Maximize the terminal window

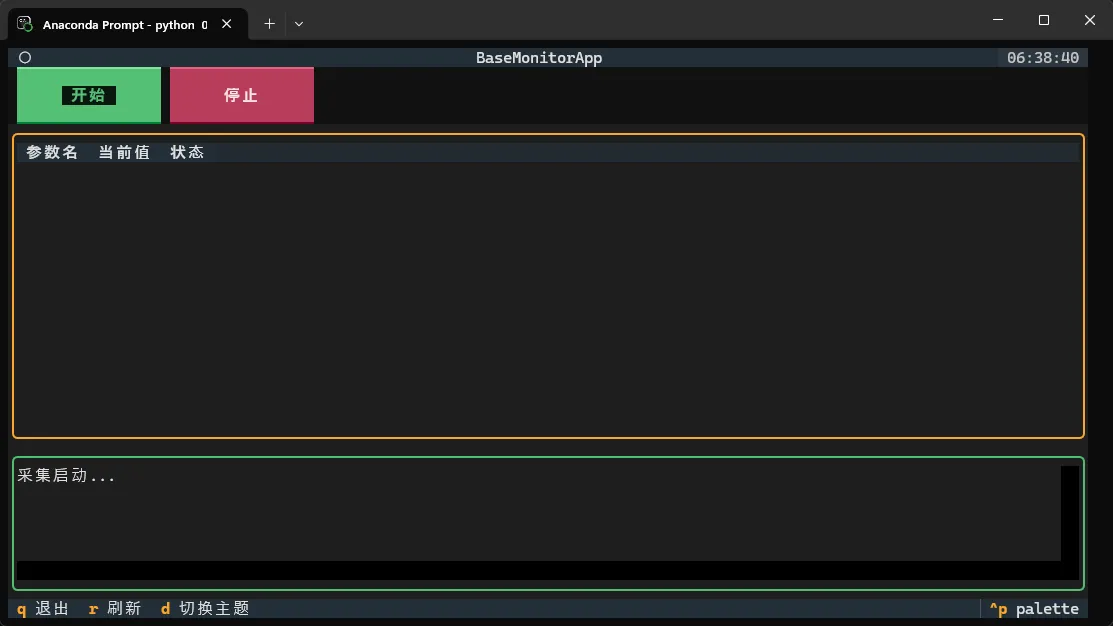point(1044,20)
